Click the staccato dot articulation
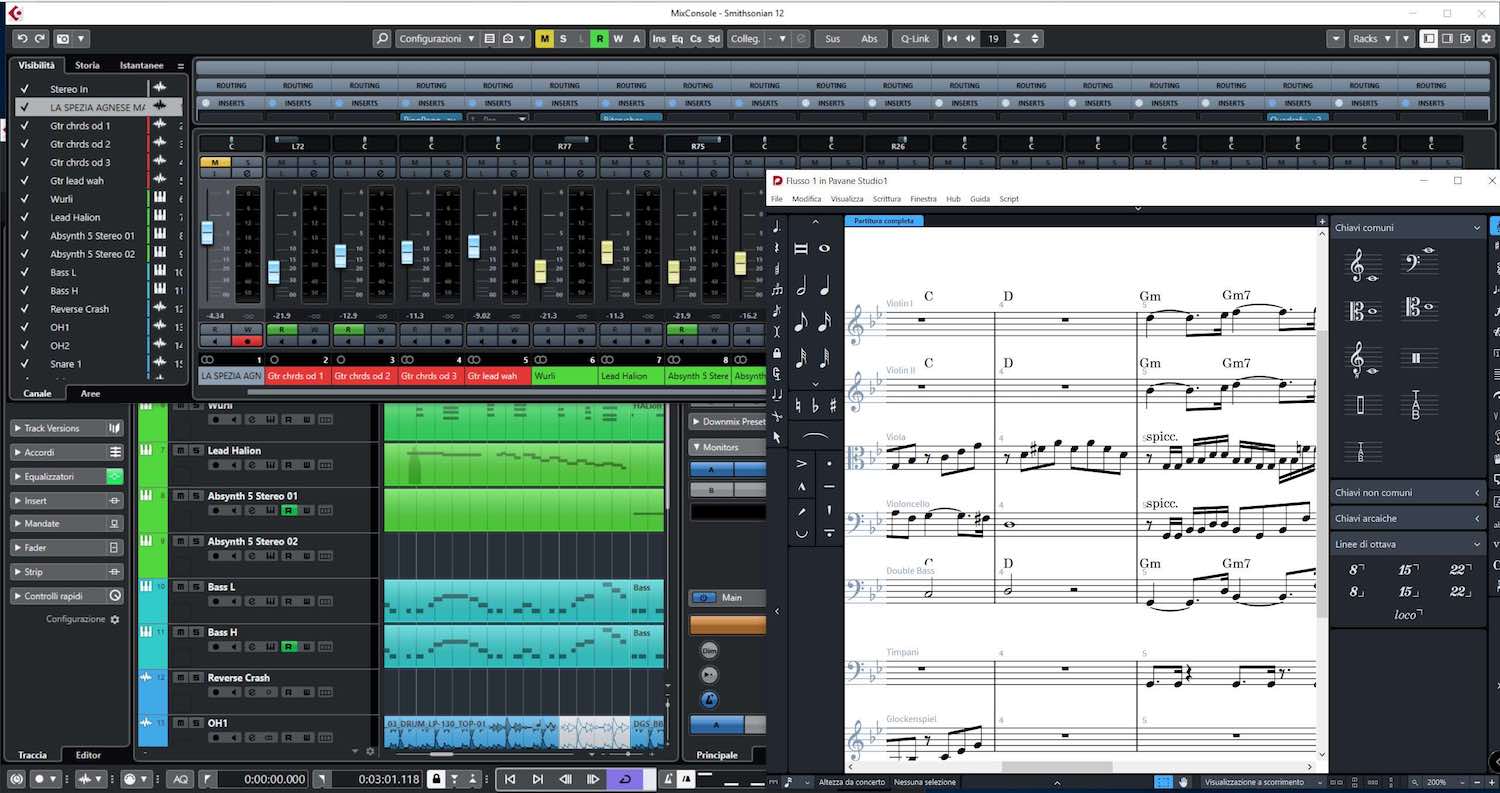The image size is (1500, 793). (x=829, y=464)
